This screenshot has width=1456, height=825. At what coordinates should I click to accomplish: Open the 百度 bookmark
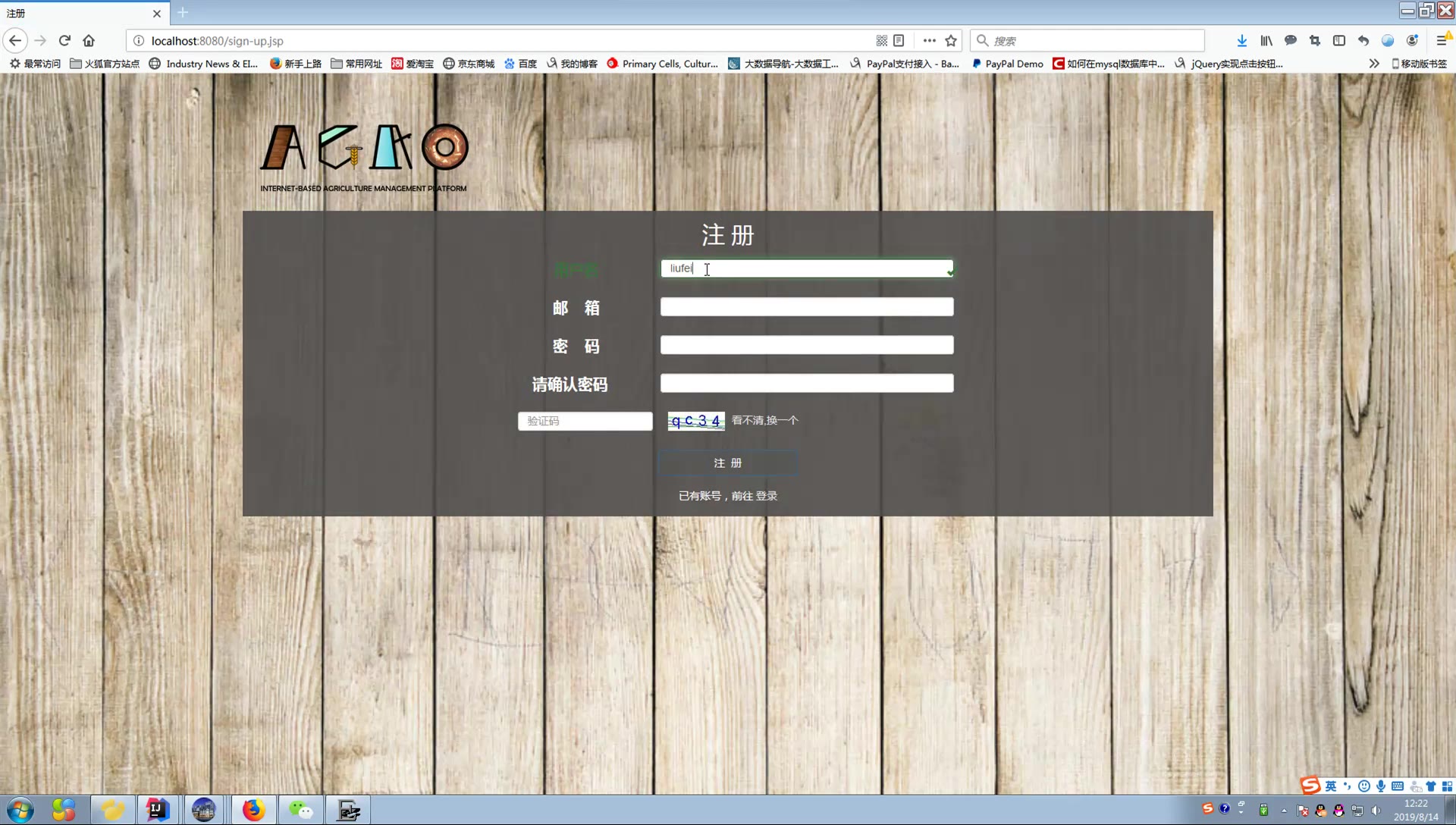[x=520, y=64]
